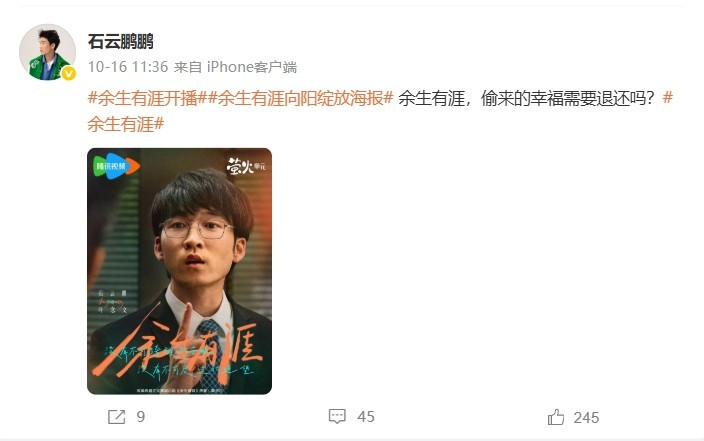Image resolution: width=704 pixels, height=441 pixels.
Task: Like the post with the thumbs-up icon
Action: 556,417
